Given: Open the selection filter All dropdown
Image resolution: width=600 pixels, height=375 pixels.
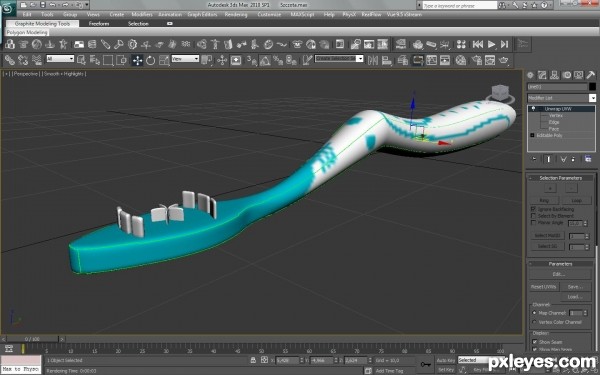Looking at the screenshot, I should coord(60,59).
